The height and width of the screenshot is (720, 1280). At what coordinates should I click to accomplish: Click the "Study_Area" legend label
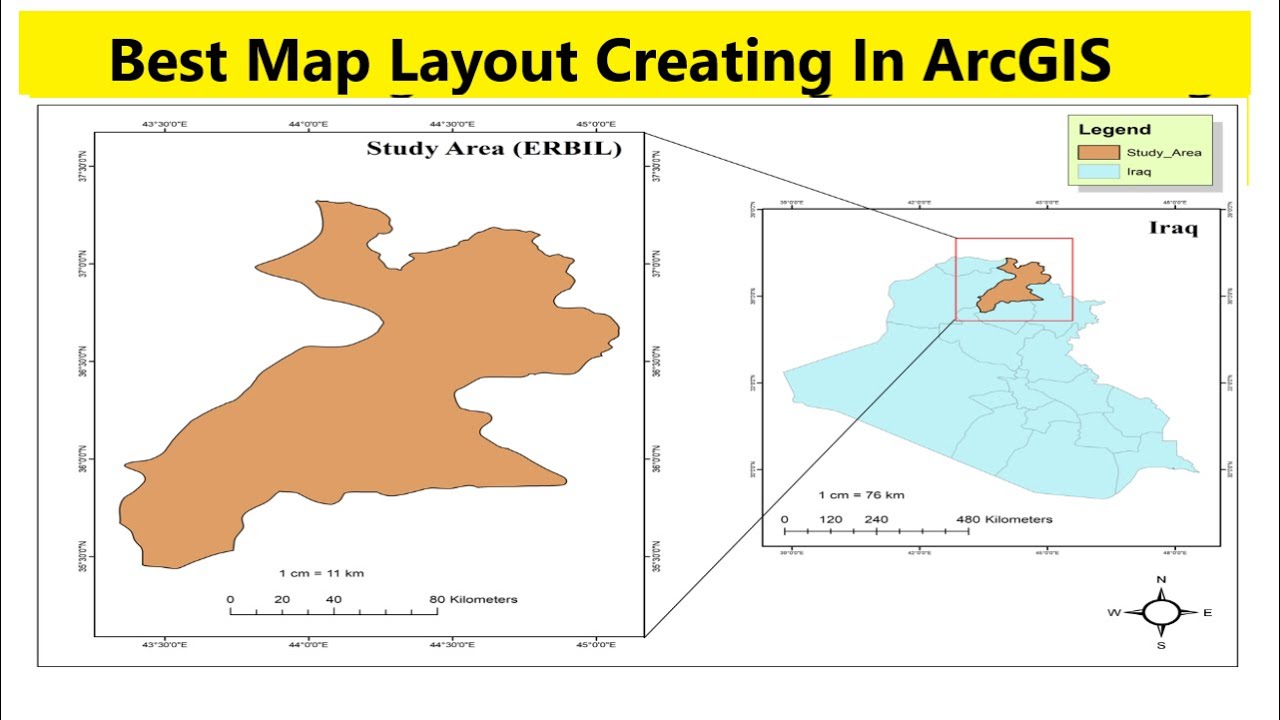[x=1164, y=153]
